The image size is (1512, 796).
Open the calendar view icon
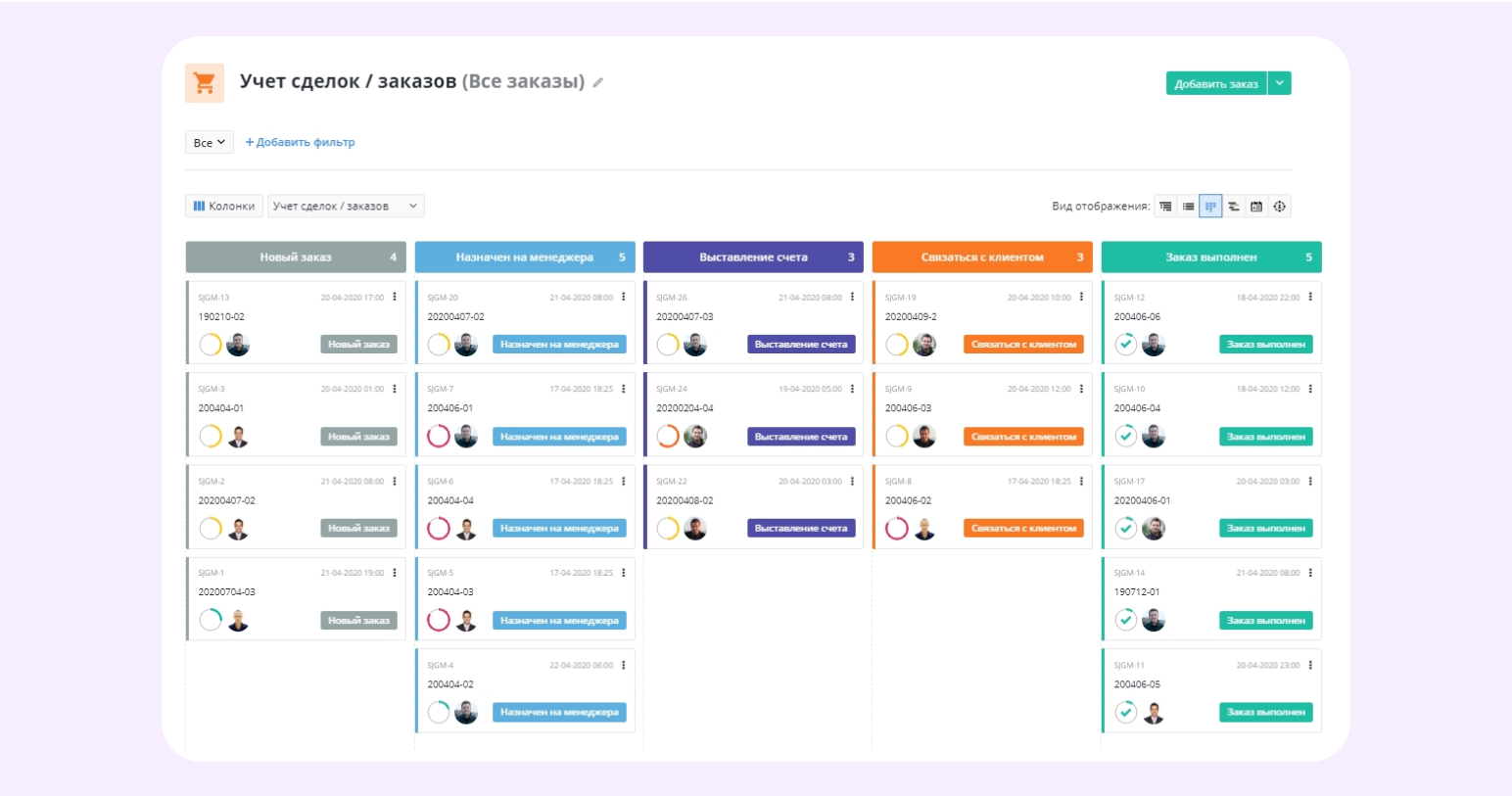[1256, 207]
